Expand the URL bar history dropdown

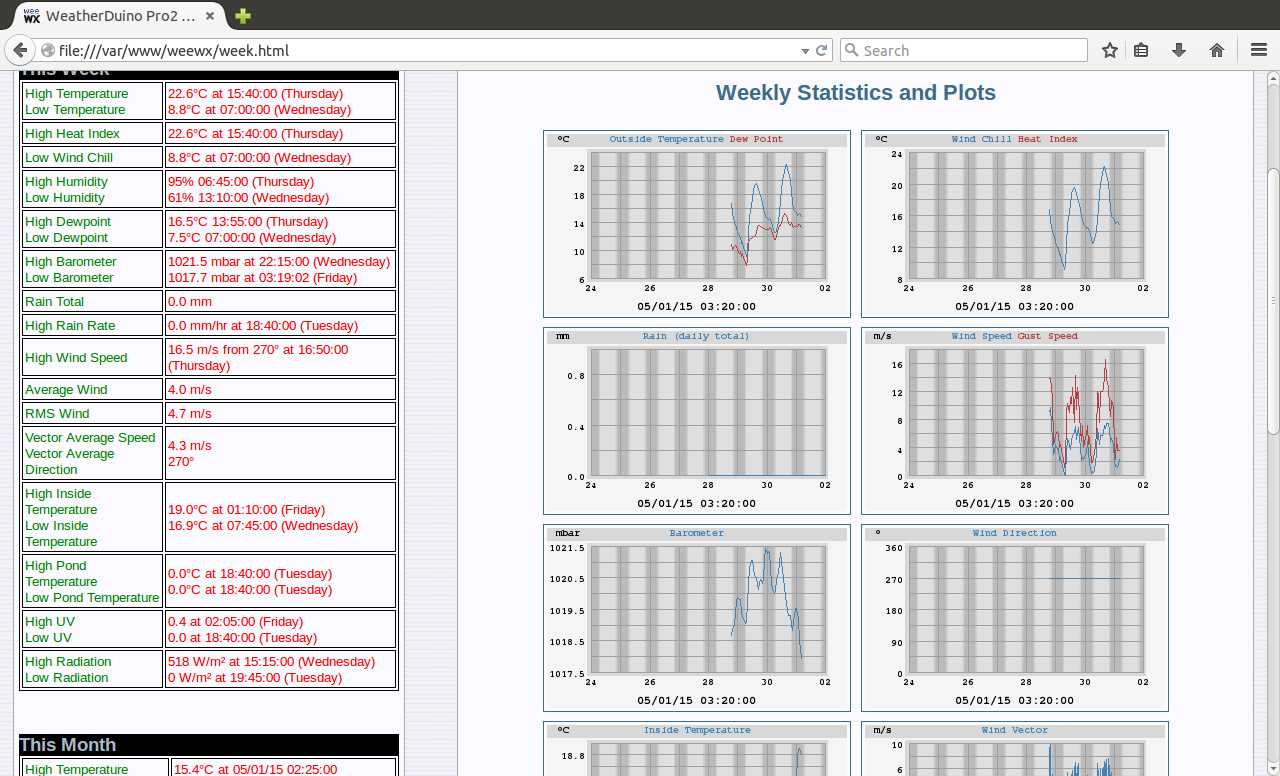pyautogui.click(x=805, y=50)
